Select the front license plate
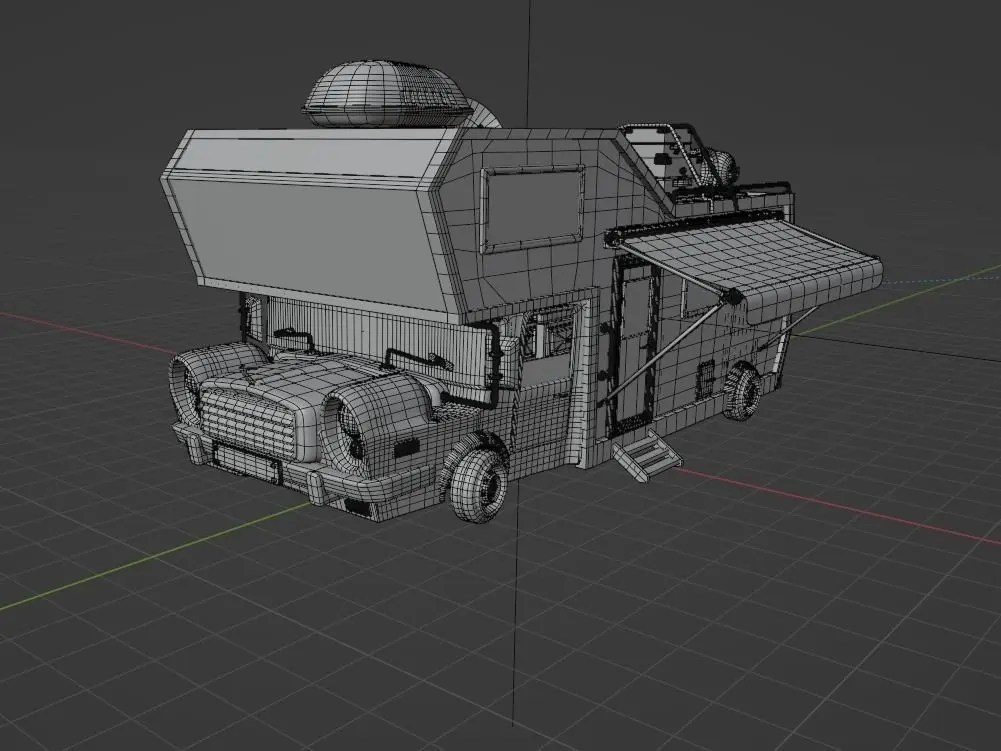Viewport: 1001px width, 751px height. point(247,464)
